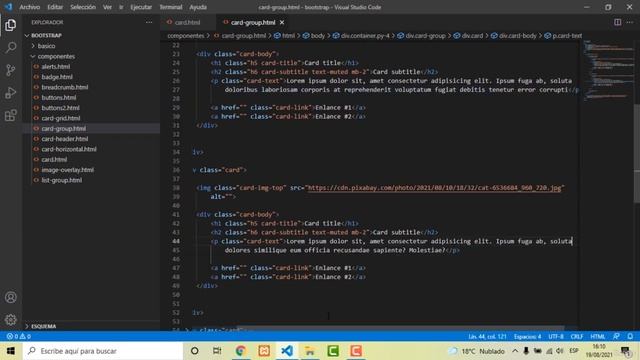
Task: Show hidden system tray icons
Action: [515, 351]
